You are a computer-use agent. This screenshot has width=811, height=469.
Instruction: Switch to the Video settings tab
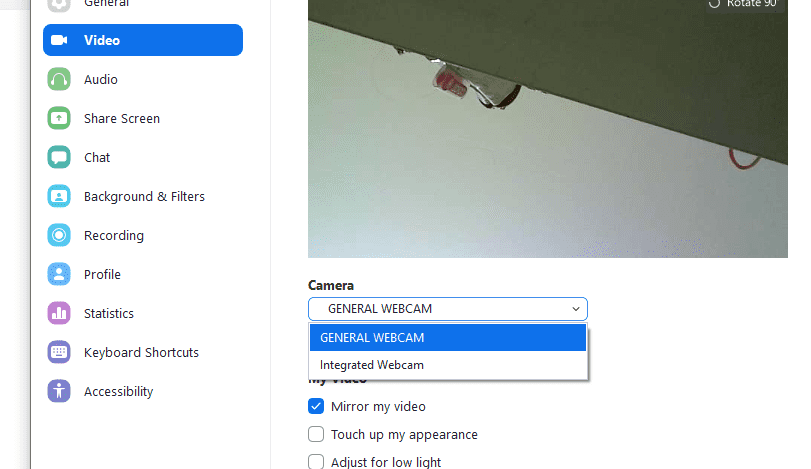[143, 40]
